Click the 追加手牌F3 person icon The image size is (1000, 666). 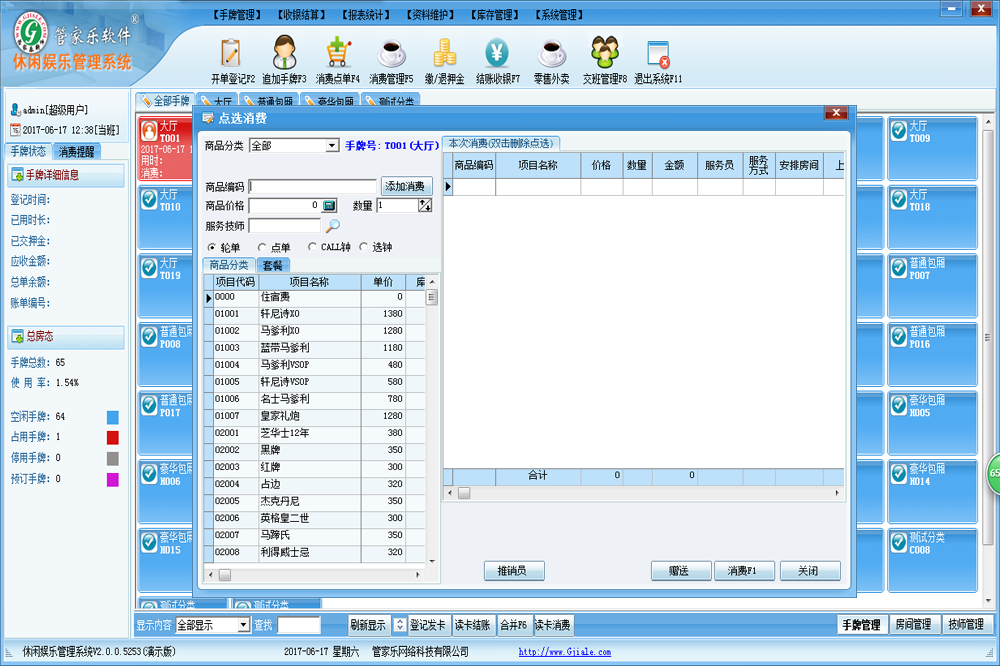tap(284, 52)
